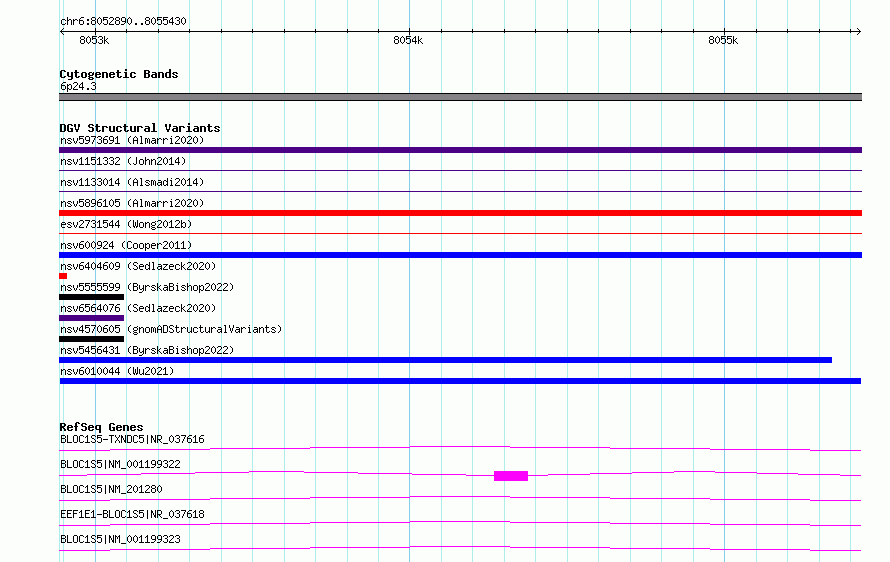Click the nsv1151332 (John2014) label
The image size is (890, 562).
123,161
